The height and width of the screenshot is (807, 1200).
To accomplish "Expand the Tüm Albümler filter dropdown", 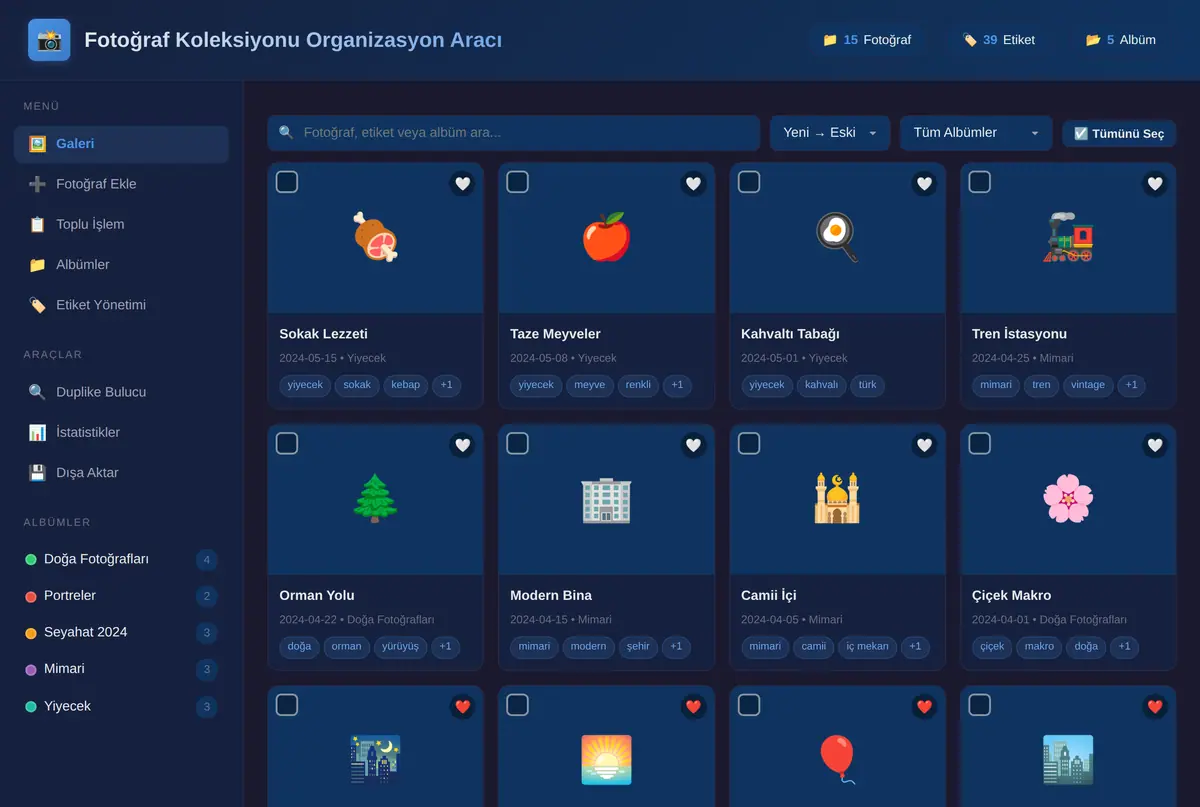I will (x=976, y=133).
